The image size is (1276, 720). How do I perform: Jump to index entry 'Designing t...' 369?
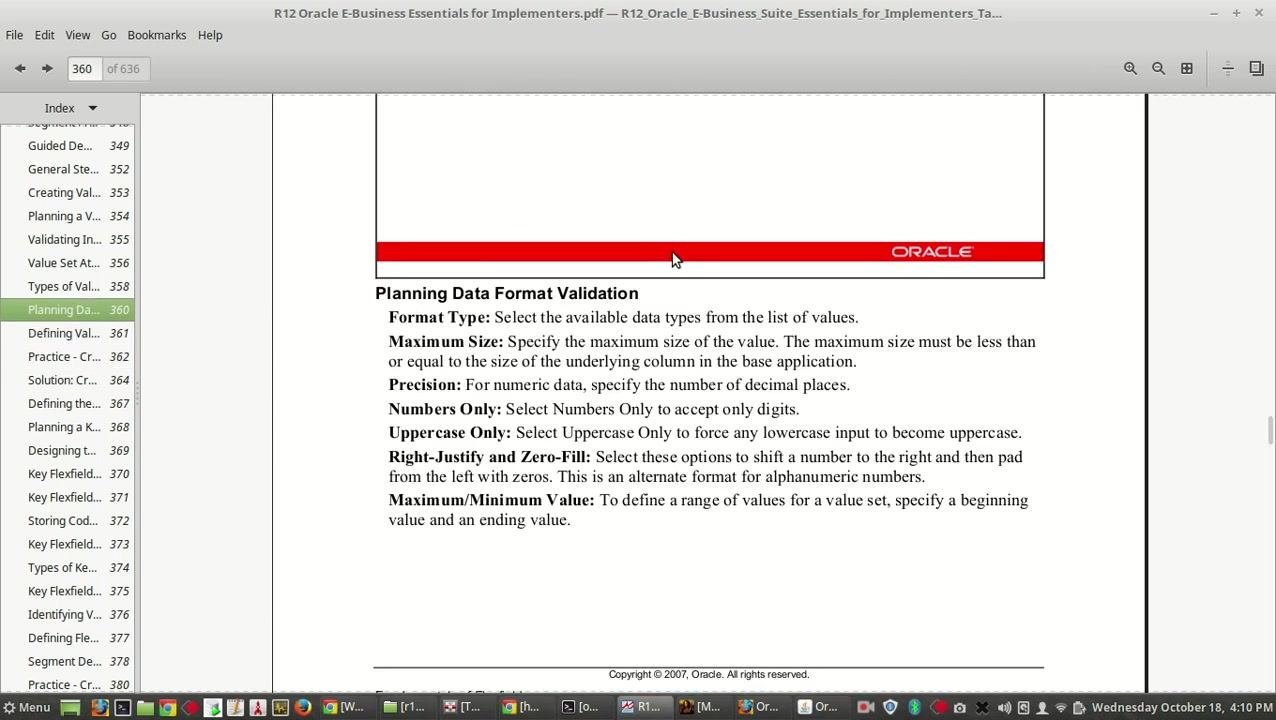coord(67,451)
